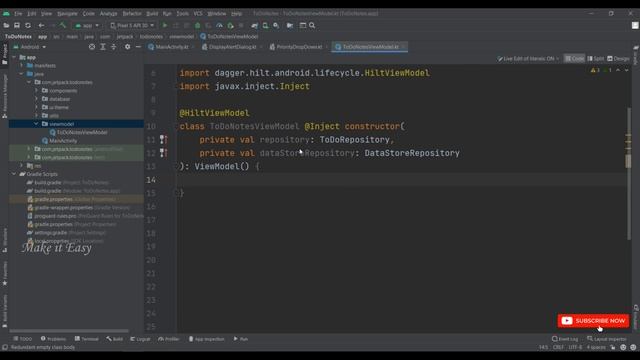Collapse the viewmodel package
Image resolution: width=640 pixels, height=360 pixels.
(x=36, y=124)
